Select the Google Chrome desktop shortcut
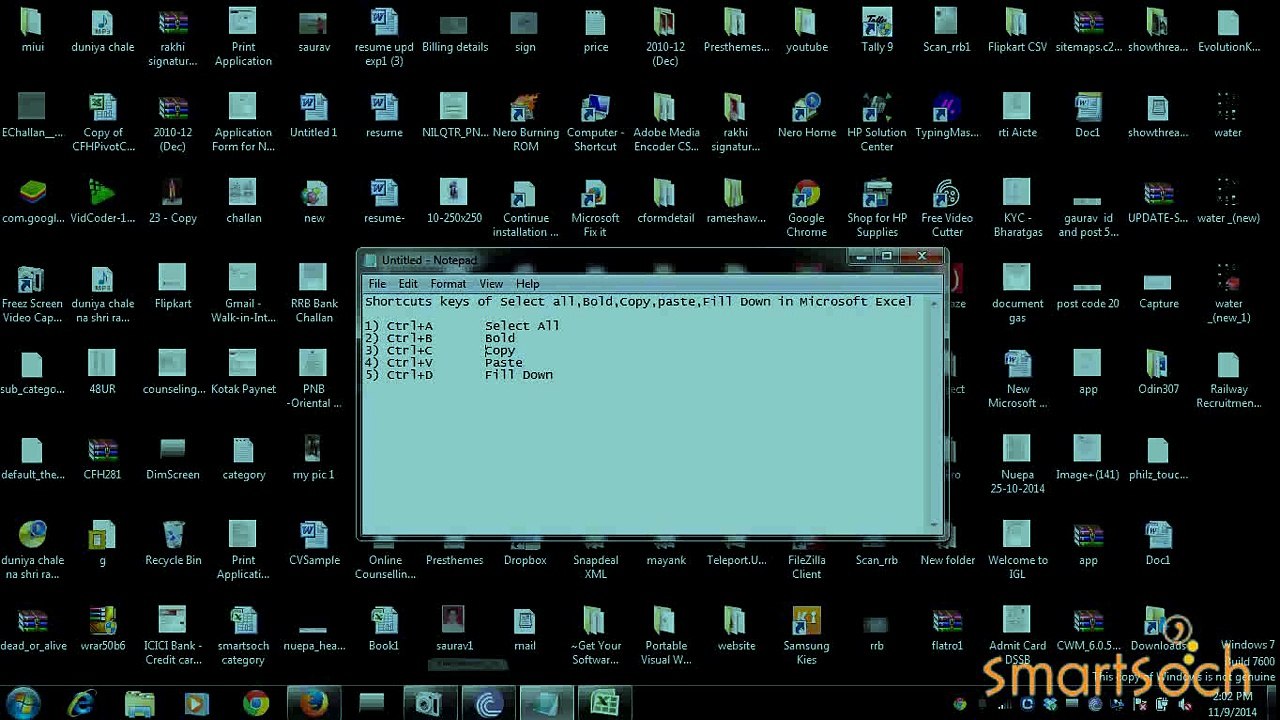The image size is (1280, 720). click(x=806, y=208)
